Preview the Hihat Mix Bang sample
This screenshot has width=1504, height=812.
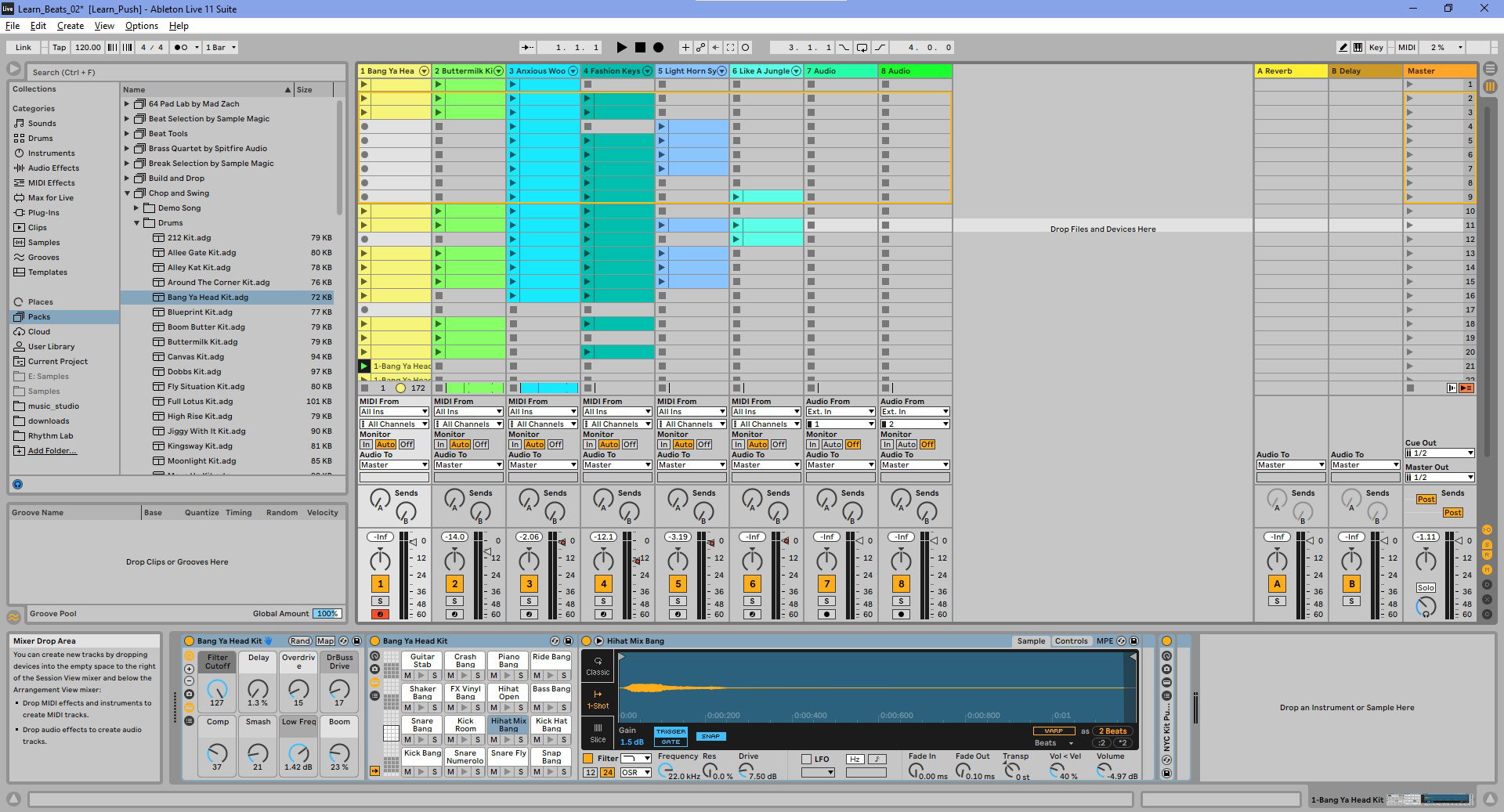tap(599, 641)
